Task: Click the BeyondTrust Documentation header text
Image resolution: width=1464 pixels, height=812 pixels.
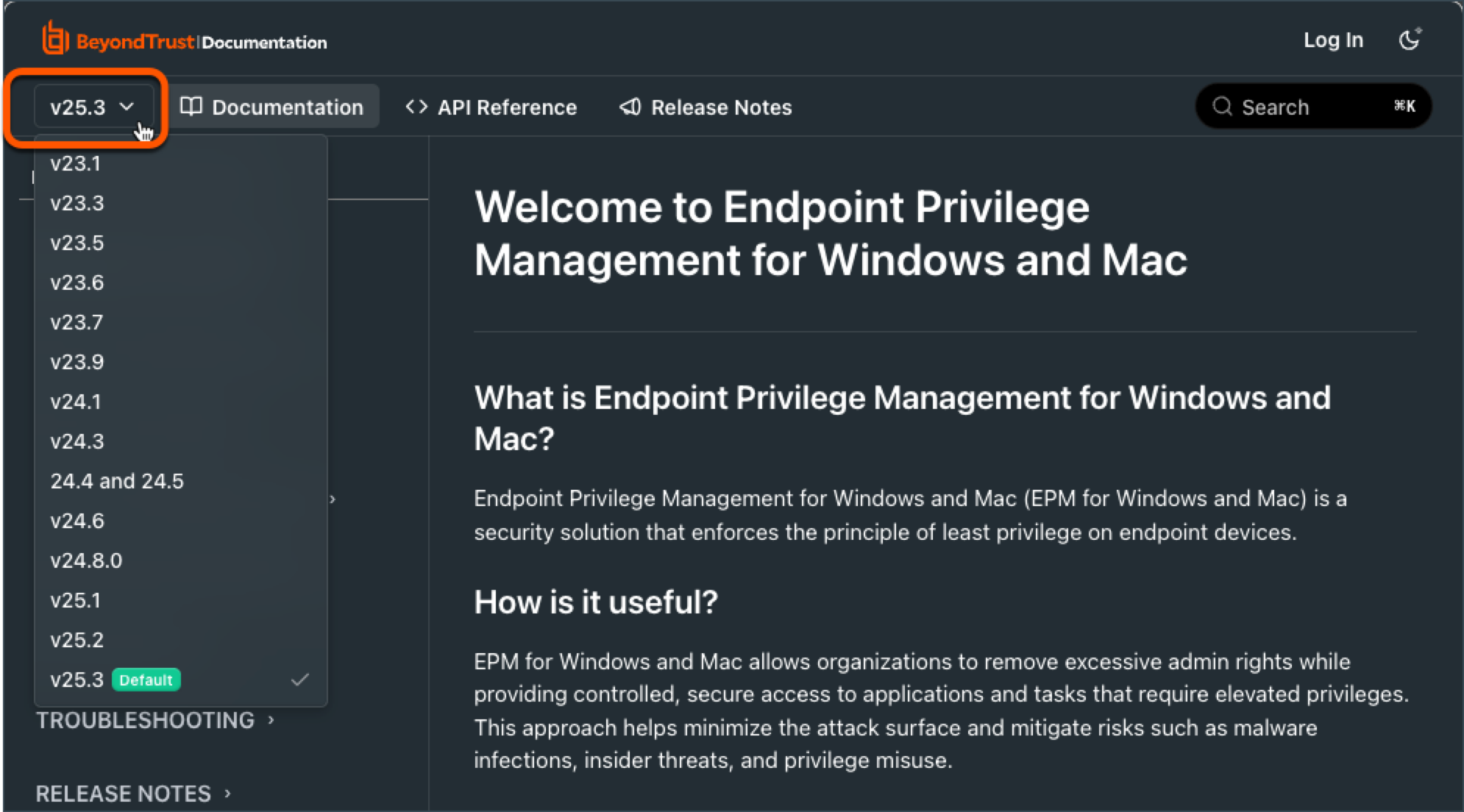Action: pyautogui.click(x=202, y=42)
